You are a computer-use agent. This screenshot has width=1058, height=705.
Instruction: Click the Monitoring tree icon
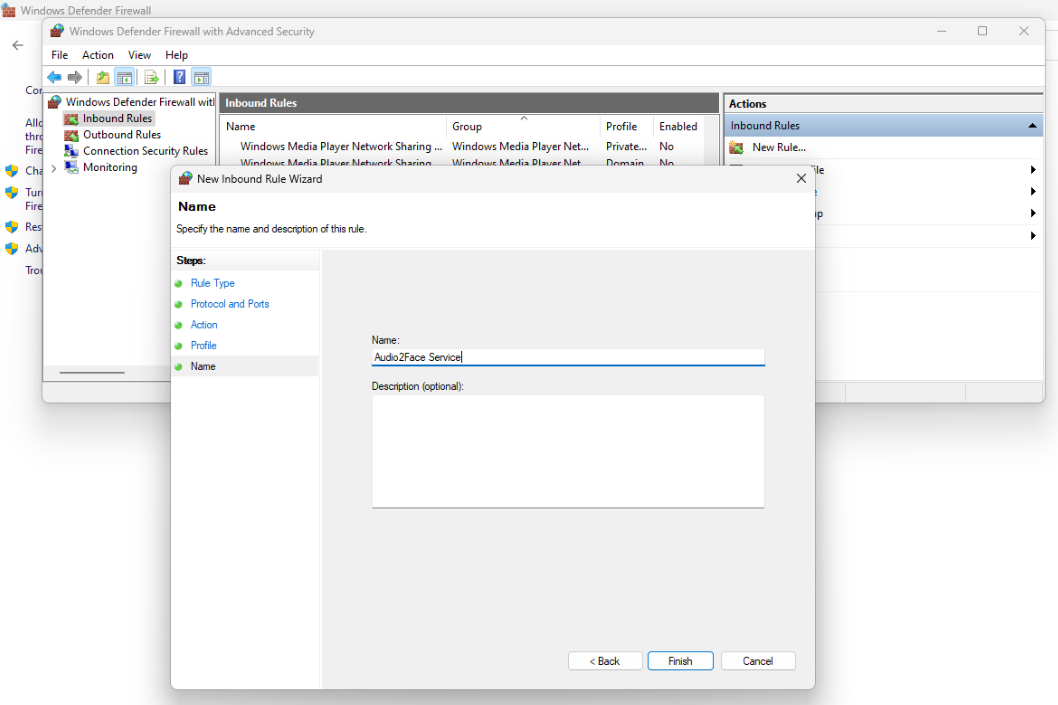pos(71,167)
